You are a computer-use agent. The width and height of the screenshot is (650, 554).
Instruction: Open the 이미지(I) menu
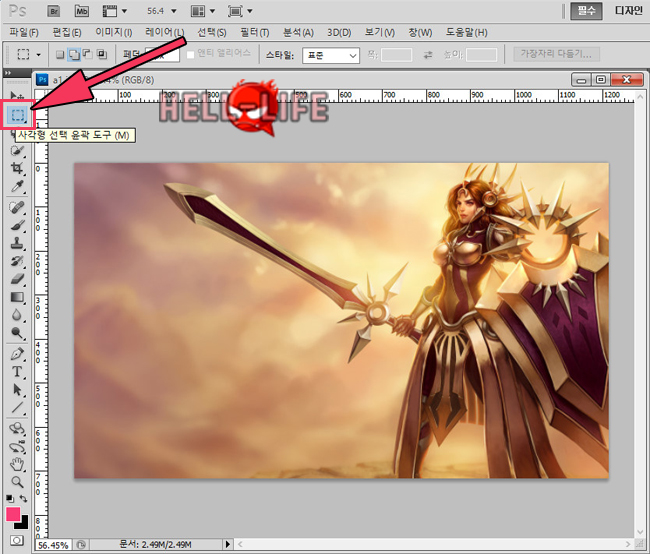pyautogui.click(x=114, y=32)
